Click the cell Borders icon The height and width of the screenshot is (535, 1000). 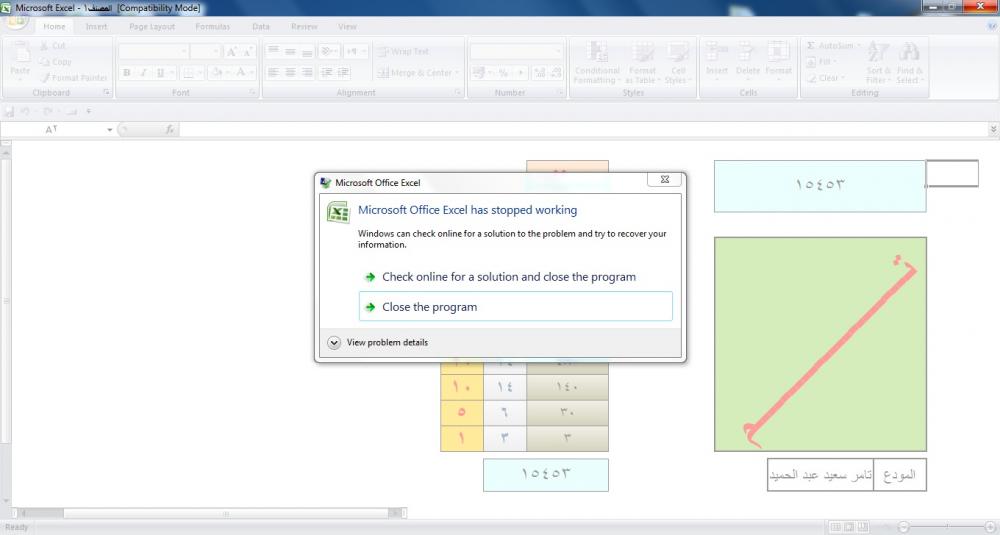189,73
